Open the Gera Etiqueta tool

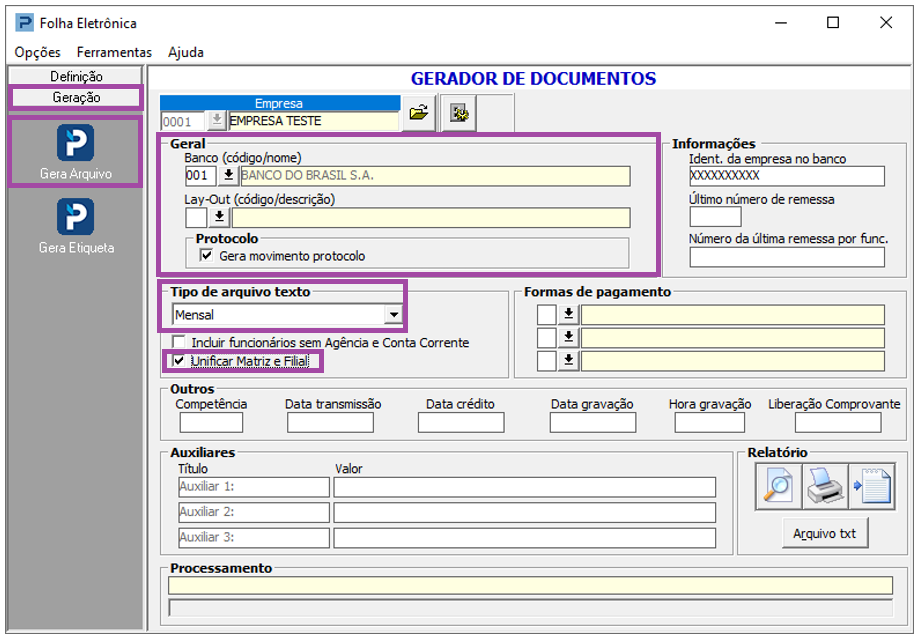[75, 217]
